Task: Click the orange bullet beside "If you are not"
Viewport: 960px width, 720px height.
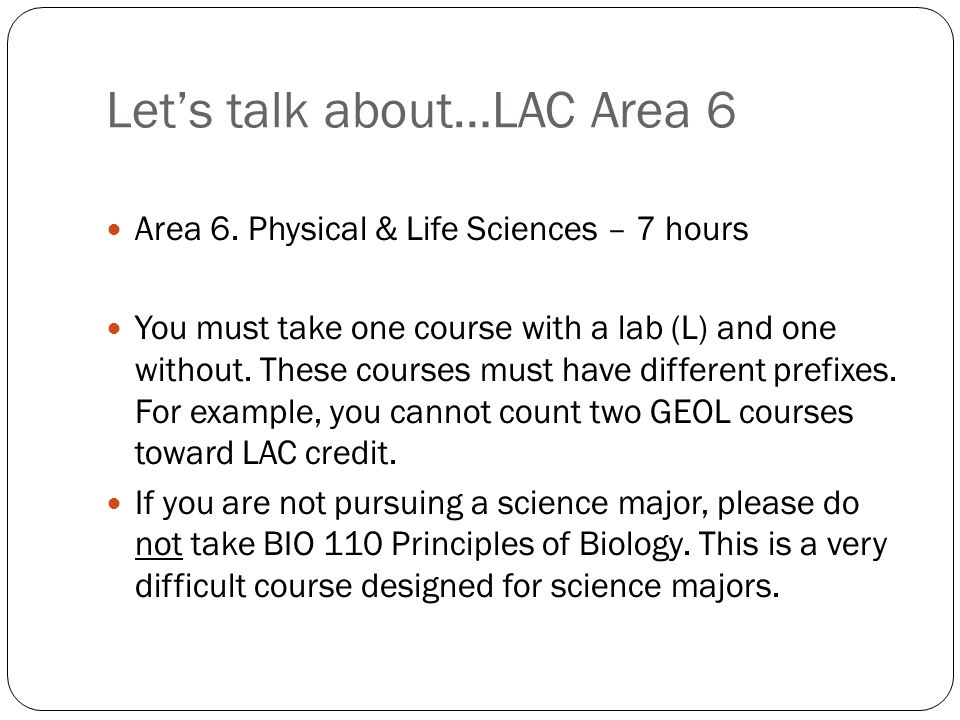Action: click(114, 504)
